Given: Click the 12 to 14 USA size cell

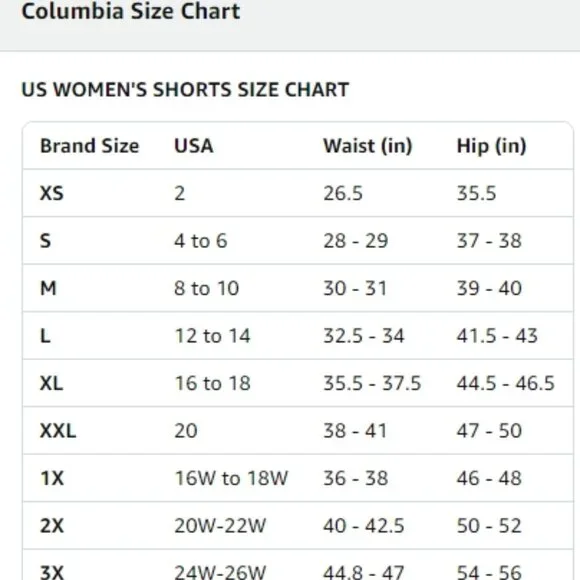Looking at the screenshot, I should tap(212, 336).
